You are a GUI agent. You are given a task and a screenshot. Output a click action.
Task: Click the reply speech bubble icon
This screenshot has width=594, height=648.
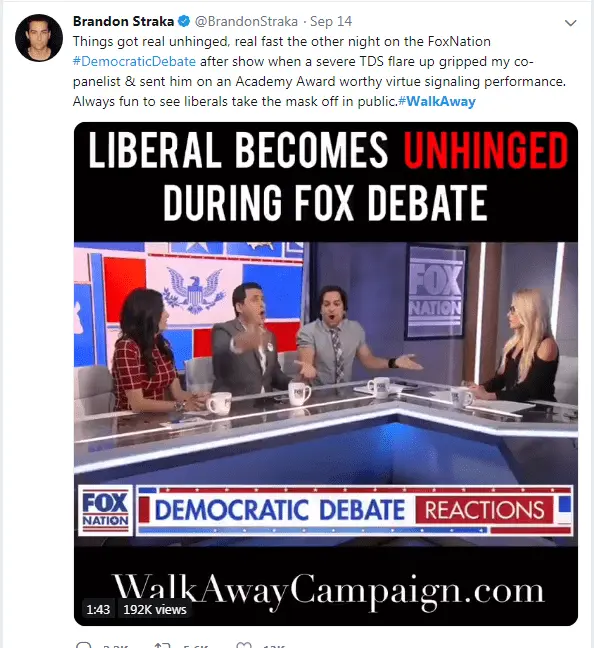click(x=84, y=645)
